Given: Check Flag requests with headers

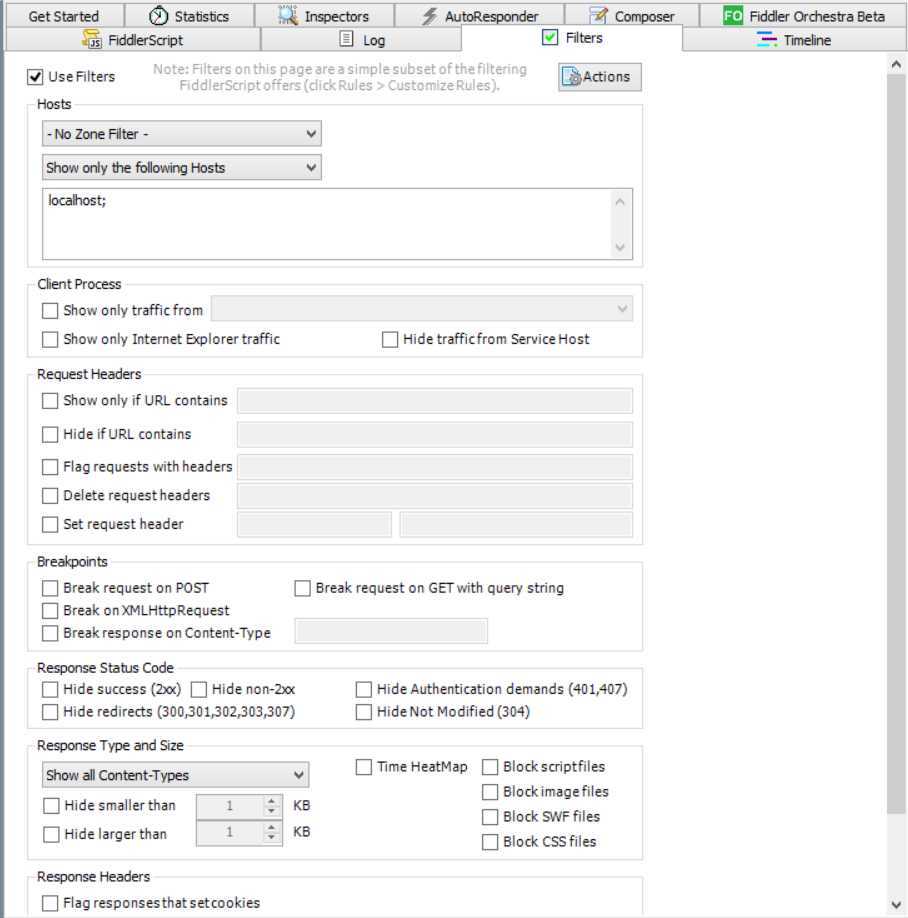Looking at the screenshot, I should tap(50, 467).
